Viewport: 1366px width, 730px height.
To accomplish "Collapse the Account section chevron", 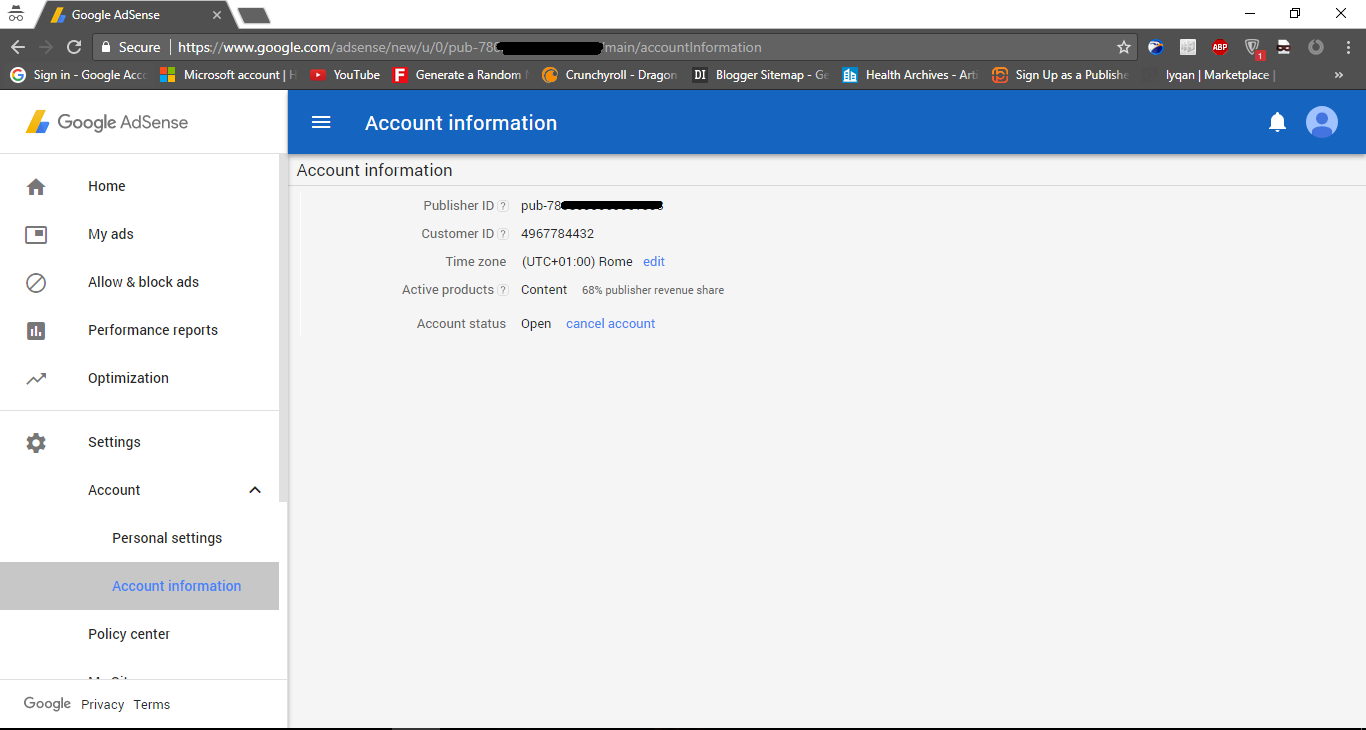I will coord(255,490).
